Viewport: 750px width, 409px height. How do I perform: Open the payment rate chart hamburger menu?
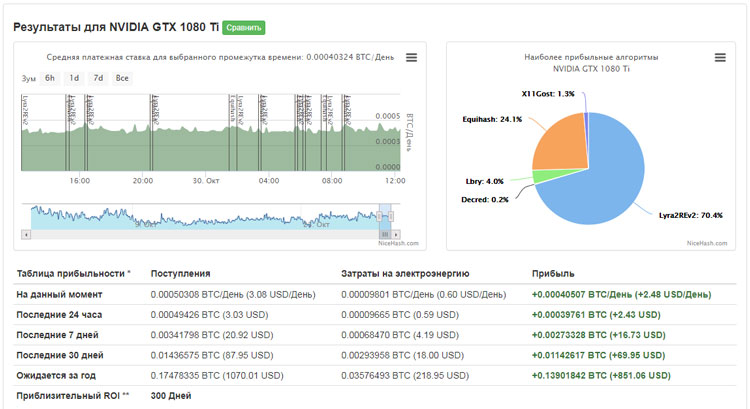point(411,57)
